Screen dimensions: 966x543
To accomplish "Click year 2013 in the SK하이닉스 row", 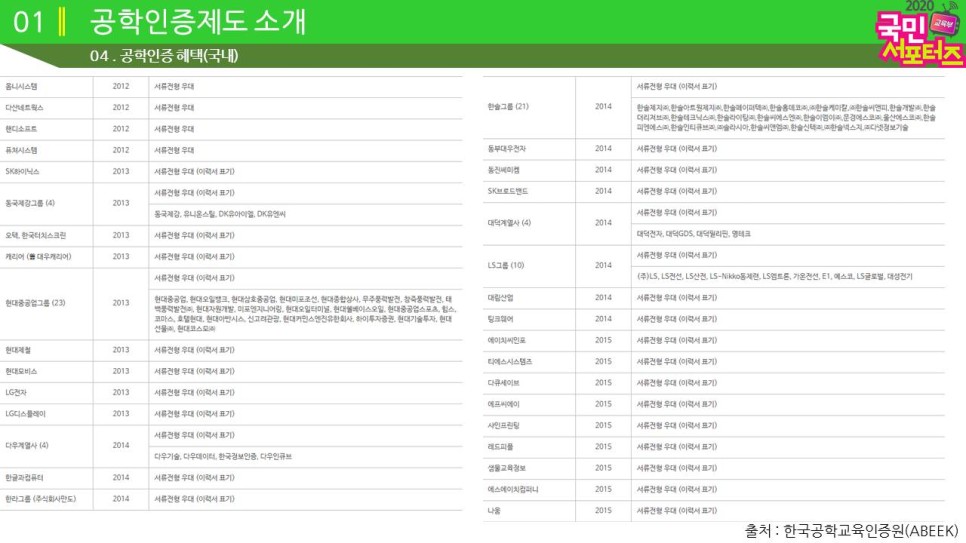I will (121, 171).
